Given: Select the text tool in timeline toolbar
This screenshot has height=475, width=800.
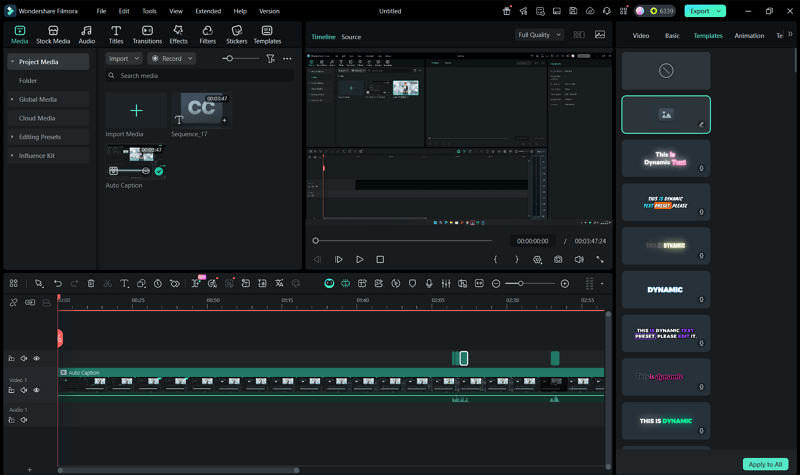Looking at the screenshot, I should click(125, 284).
